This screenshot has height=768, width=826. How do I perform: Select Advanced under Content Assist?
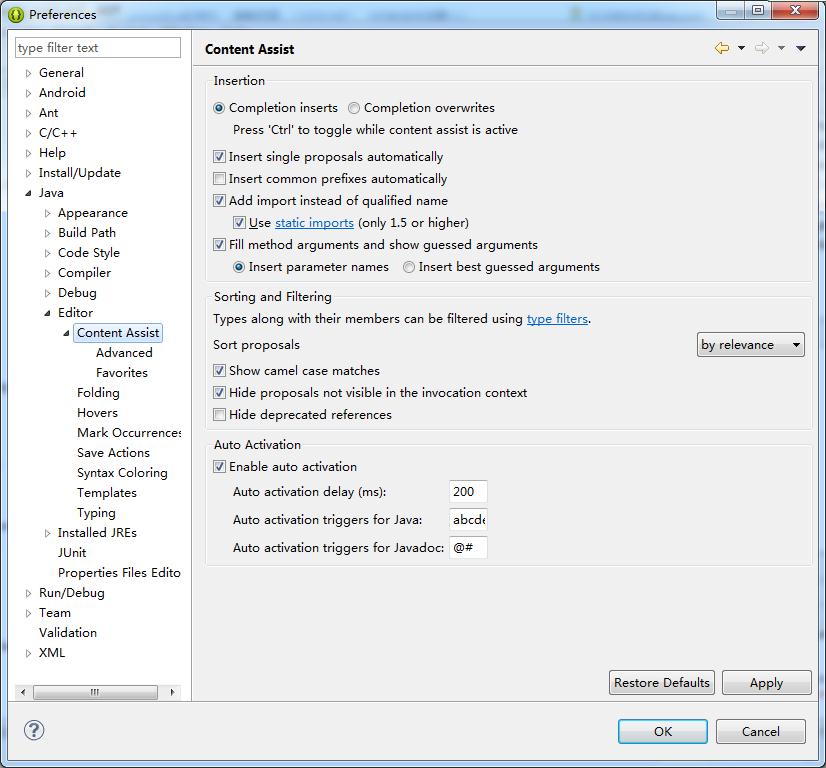tap(124, 353)
